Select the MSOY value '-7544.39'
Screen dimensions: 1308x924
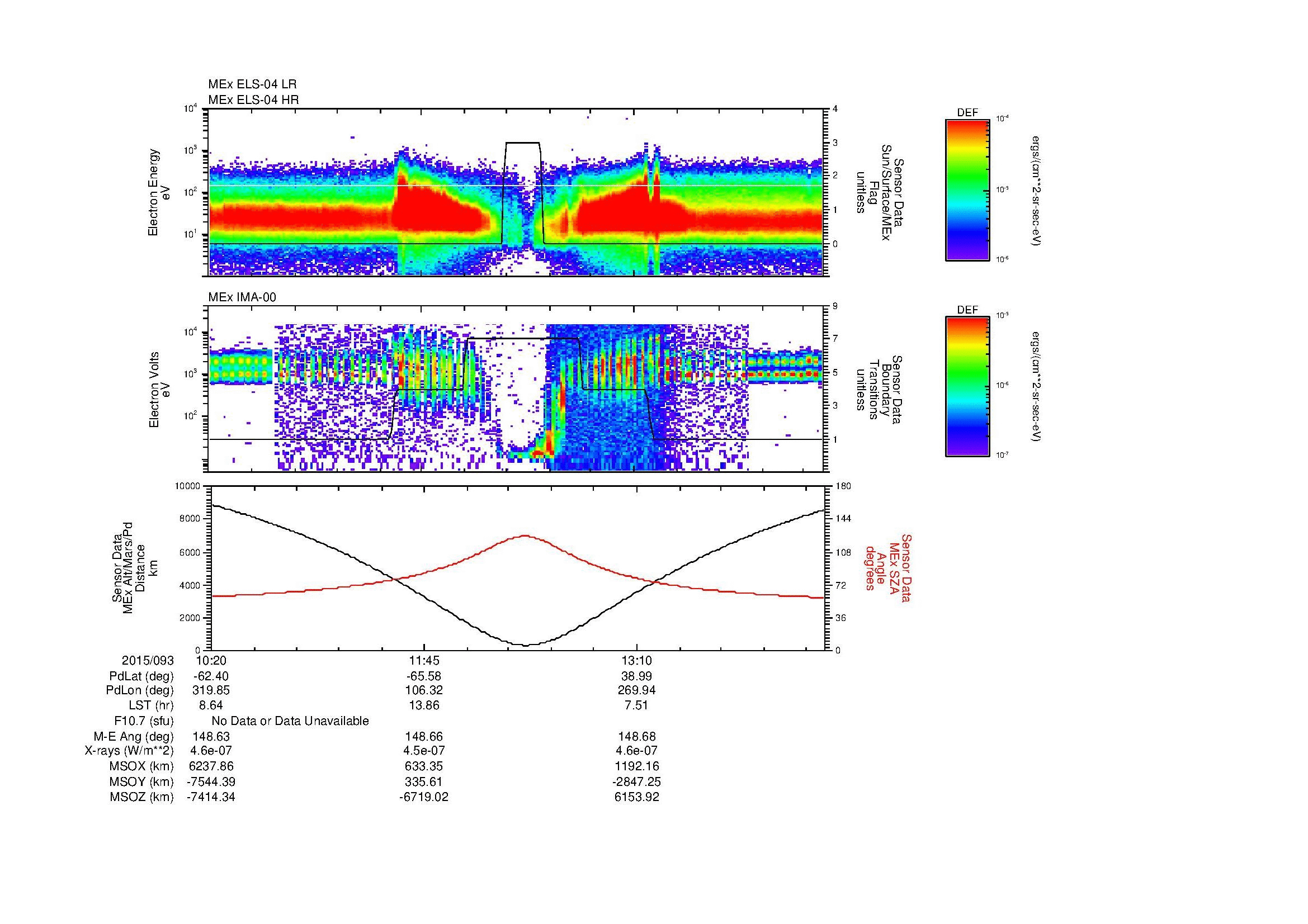211,781
